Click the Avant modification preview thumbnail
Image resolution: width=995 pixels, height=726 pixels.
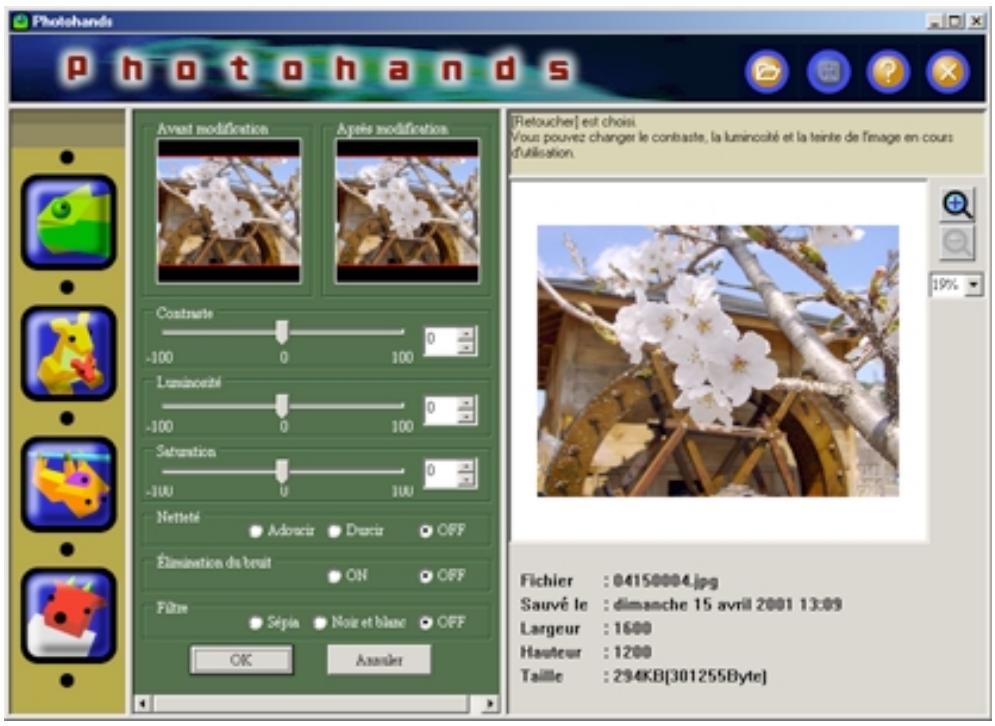pos(228,211)
